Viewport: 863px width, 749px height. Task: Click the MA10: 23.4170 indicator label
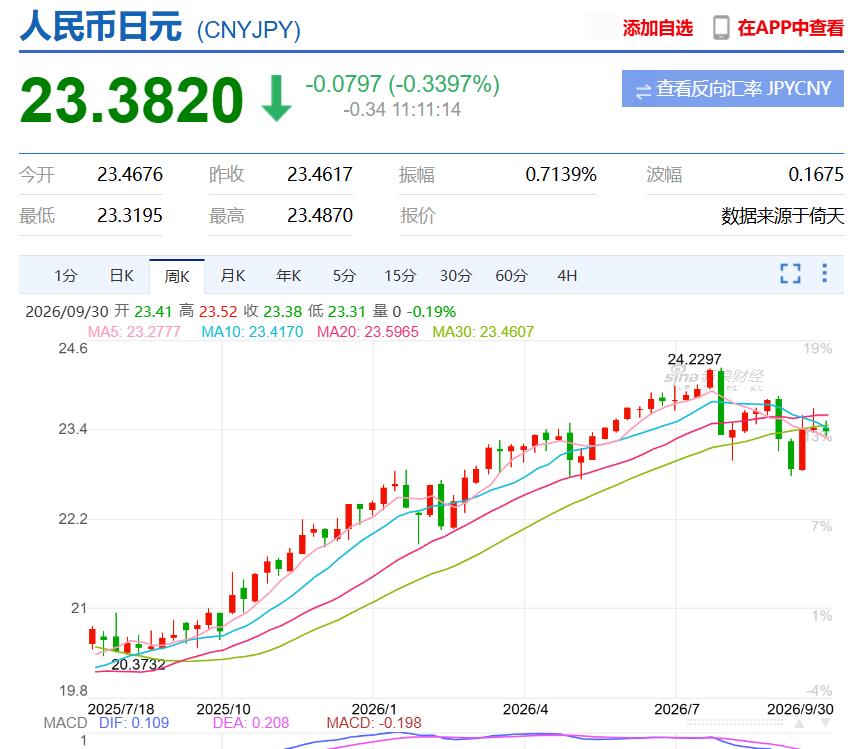click(x=252, y=332)
